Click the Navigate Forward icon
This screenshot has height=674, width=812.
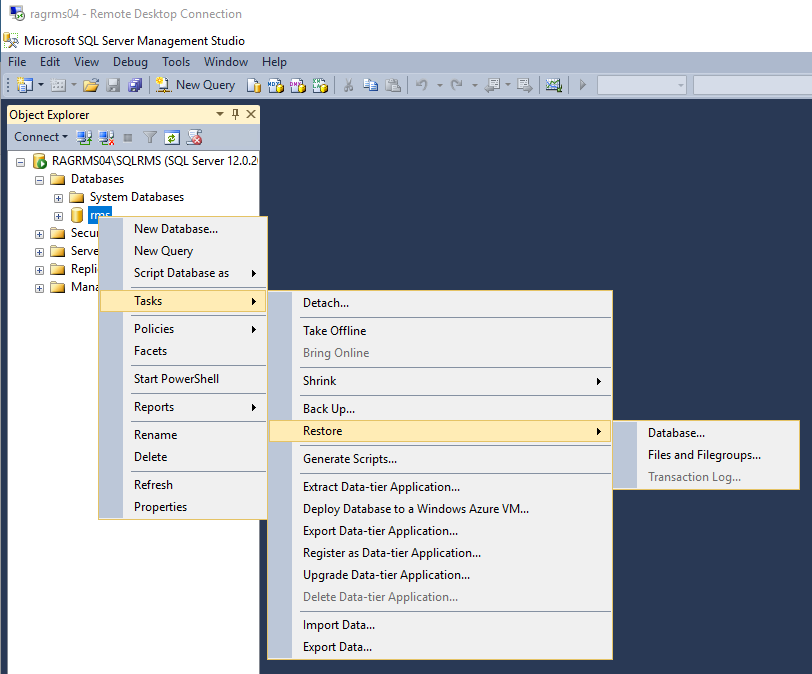point(525,85)
